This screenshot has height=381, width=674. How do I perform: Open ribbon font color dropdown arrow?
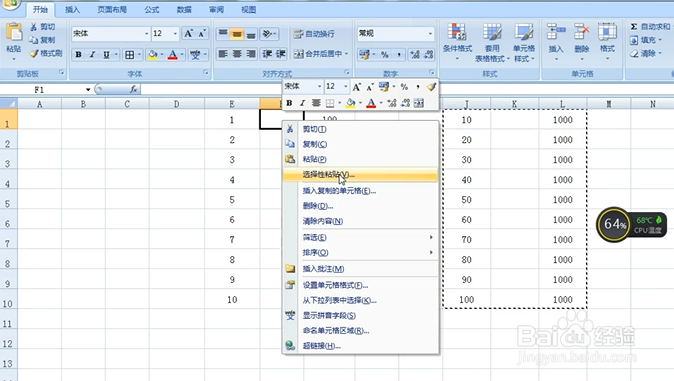pyautogui.click(x=182, y=55)
